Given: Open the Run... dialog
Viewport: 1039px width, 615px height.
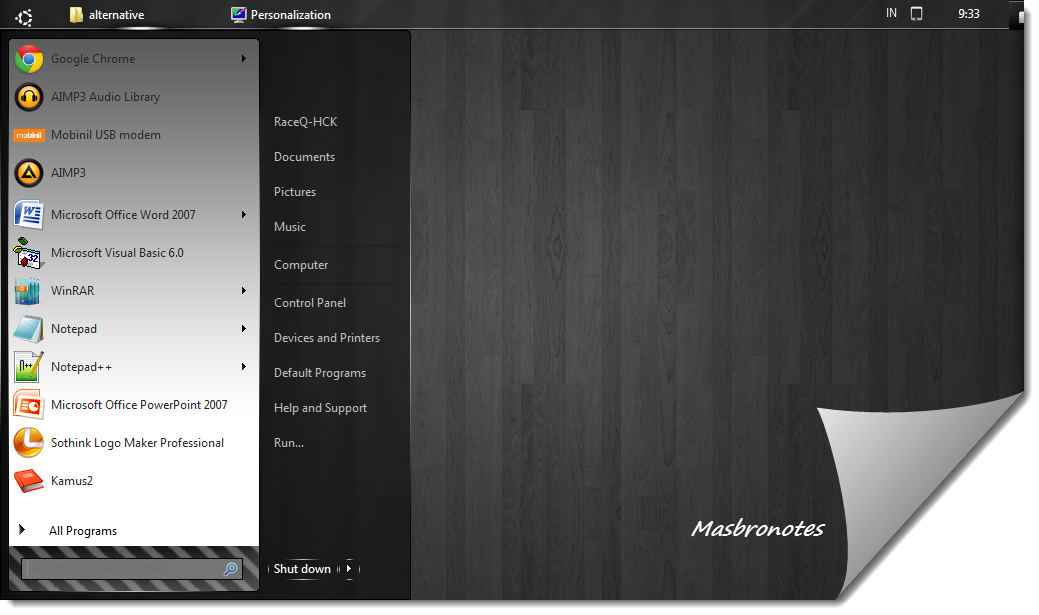Looking at the screenshot, I should tap(288, 442).
